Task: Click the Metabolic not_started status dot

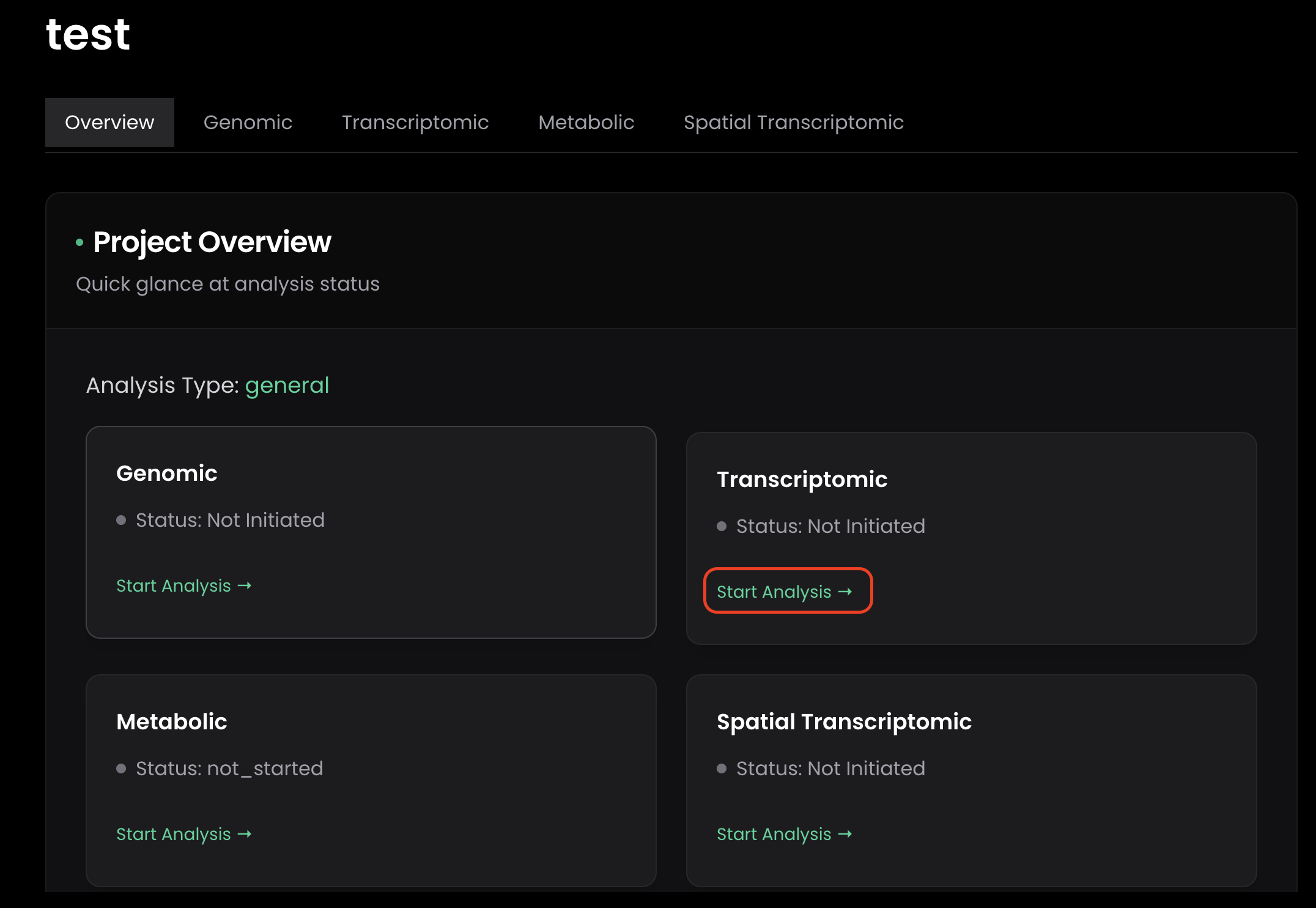Action: click(x=121, y=768)
